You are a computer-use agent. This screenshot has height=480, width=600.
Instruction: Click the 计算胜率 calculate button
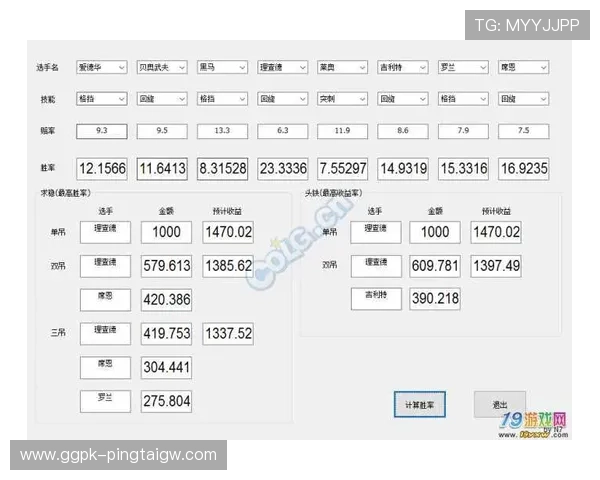(419, 404)
